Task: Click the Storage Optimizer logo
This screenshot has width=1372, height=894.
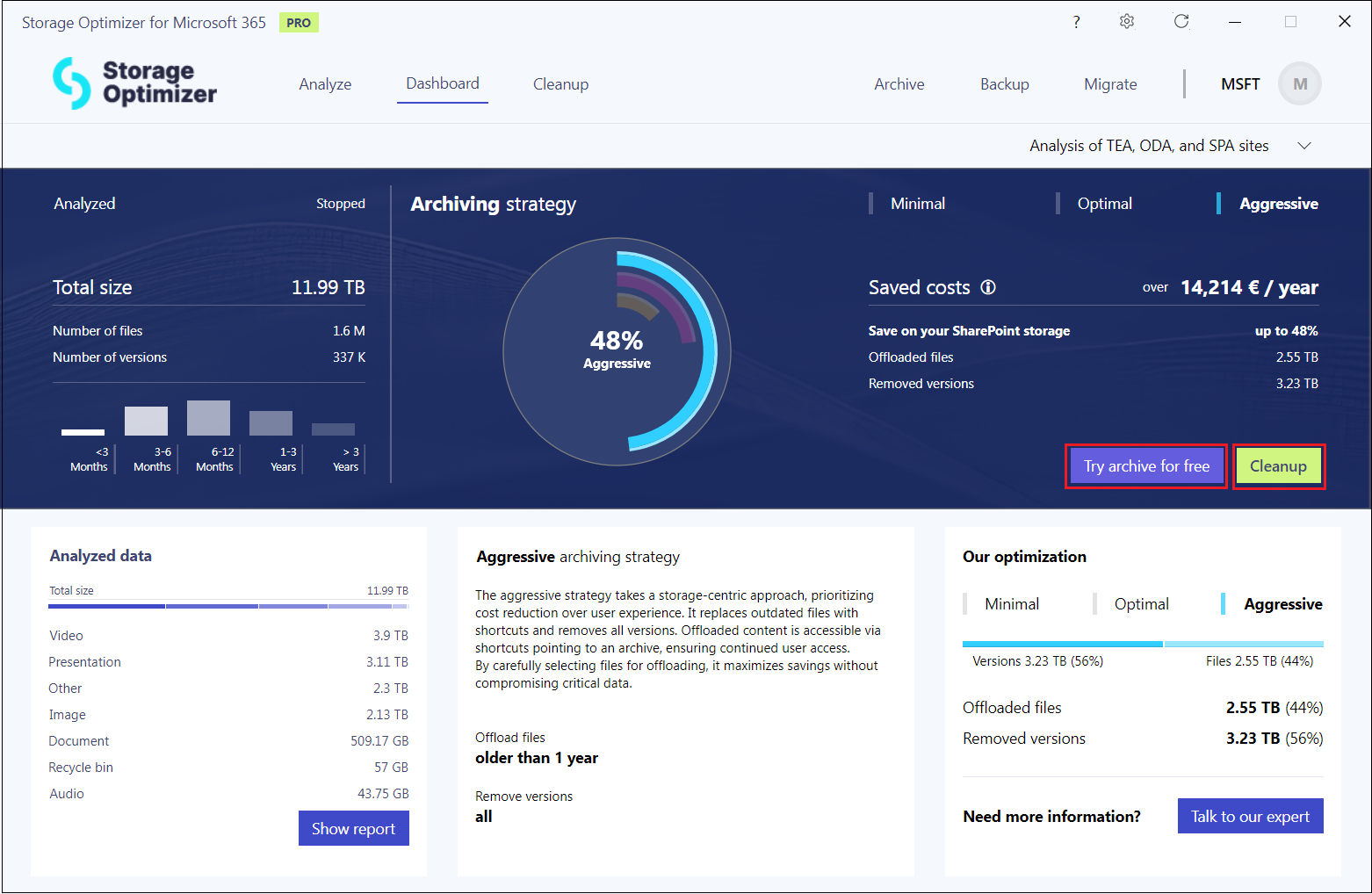Action: pos(134,83)
